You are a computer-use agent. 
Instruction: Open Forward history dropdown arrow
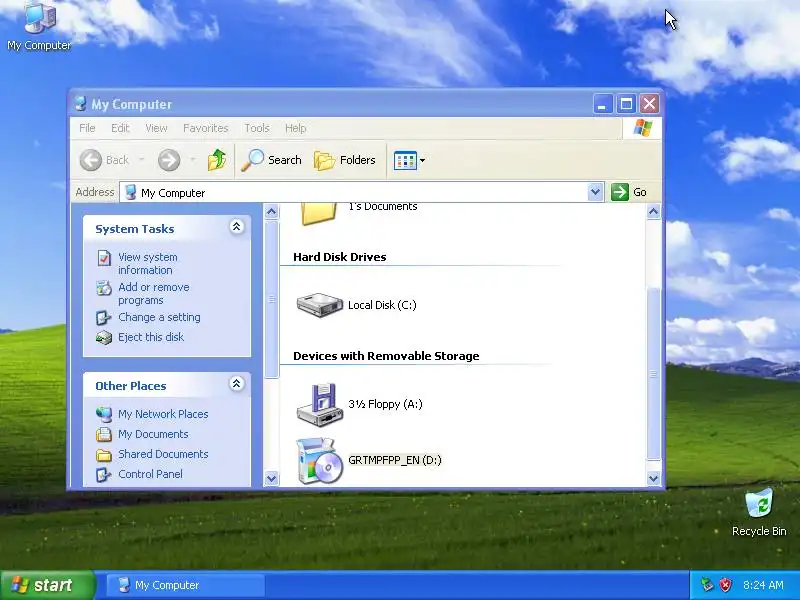[x=193, y=160]
